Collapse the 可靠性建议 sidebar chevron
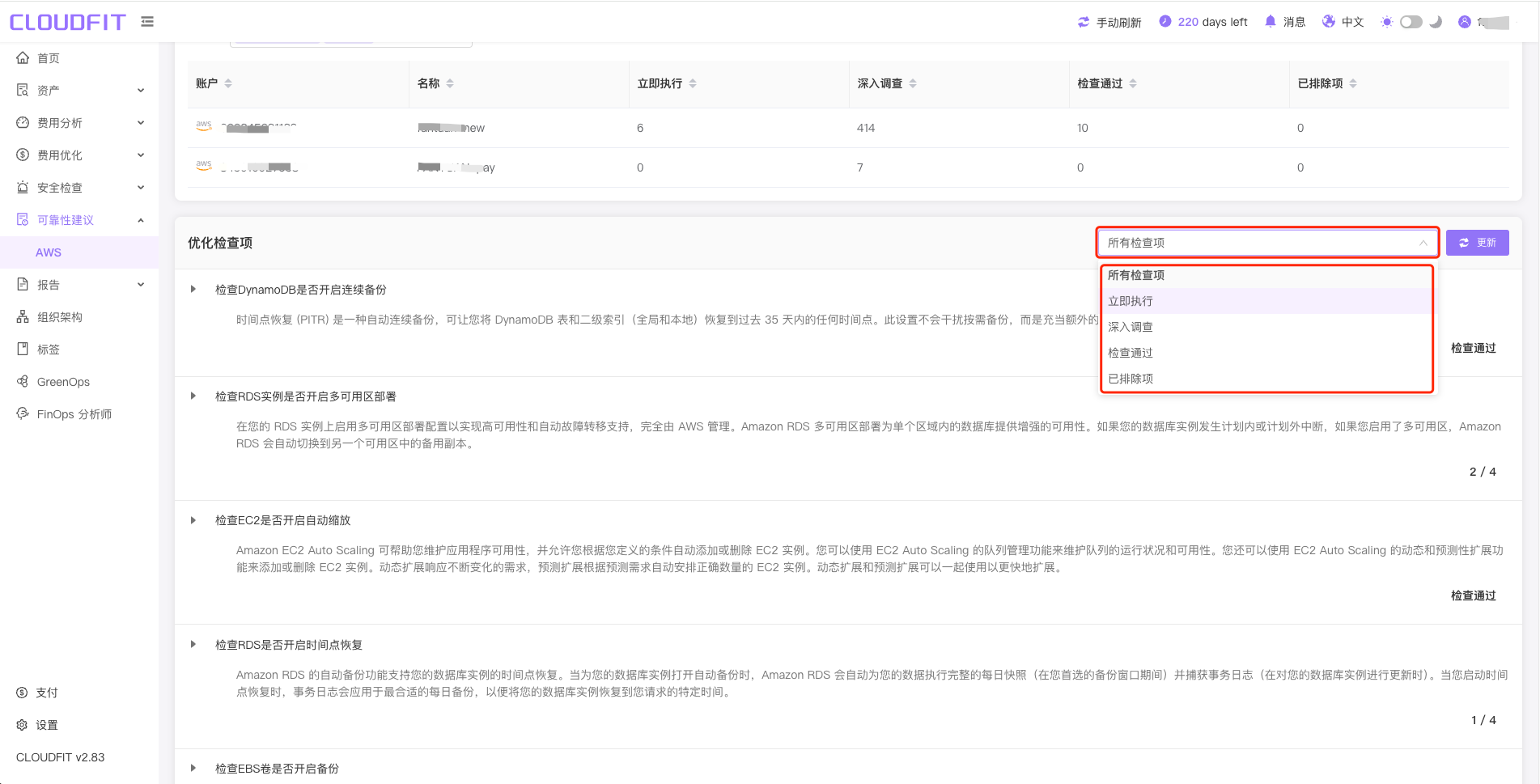Screen dimensions: 1540x784 click(x=141, y=220)
